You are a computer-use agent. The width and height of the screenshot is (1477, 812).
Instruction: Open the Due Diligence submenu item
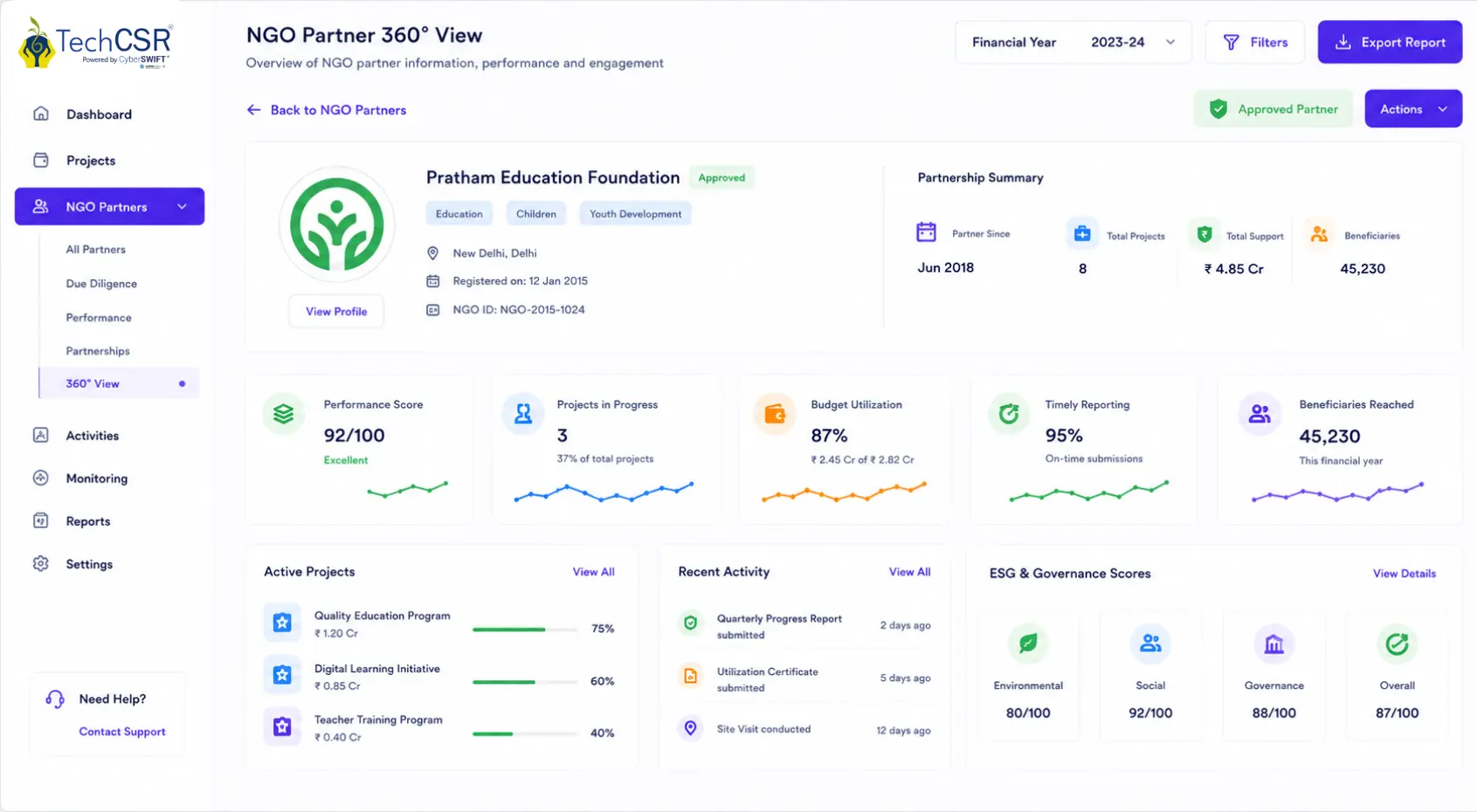coord(101,284)
